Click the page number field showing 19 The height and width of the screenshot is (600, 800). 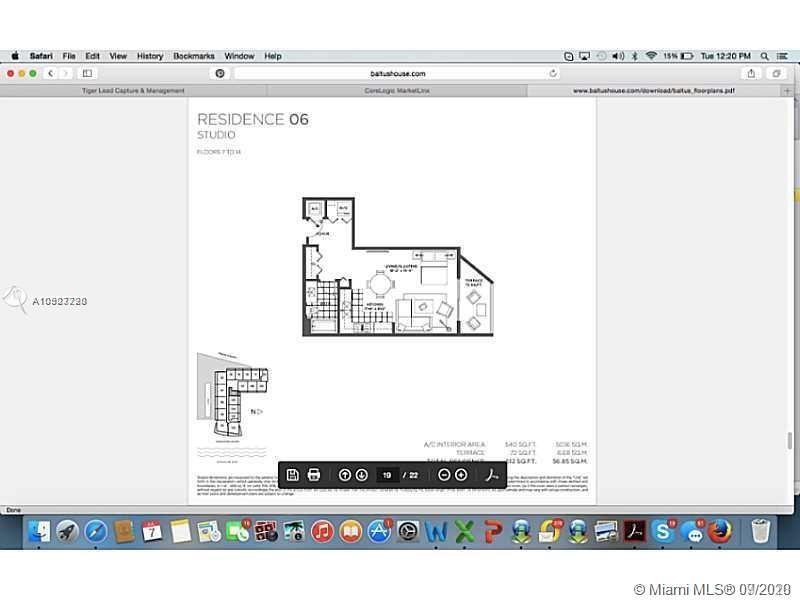coord(388,475)
